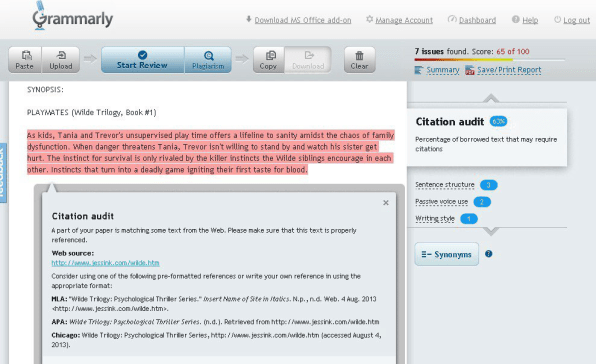Copy the document text
The width and height of the screenshot is (596, 364).
click(269, 60)
